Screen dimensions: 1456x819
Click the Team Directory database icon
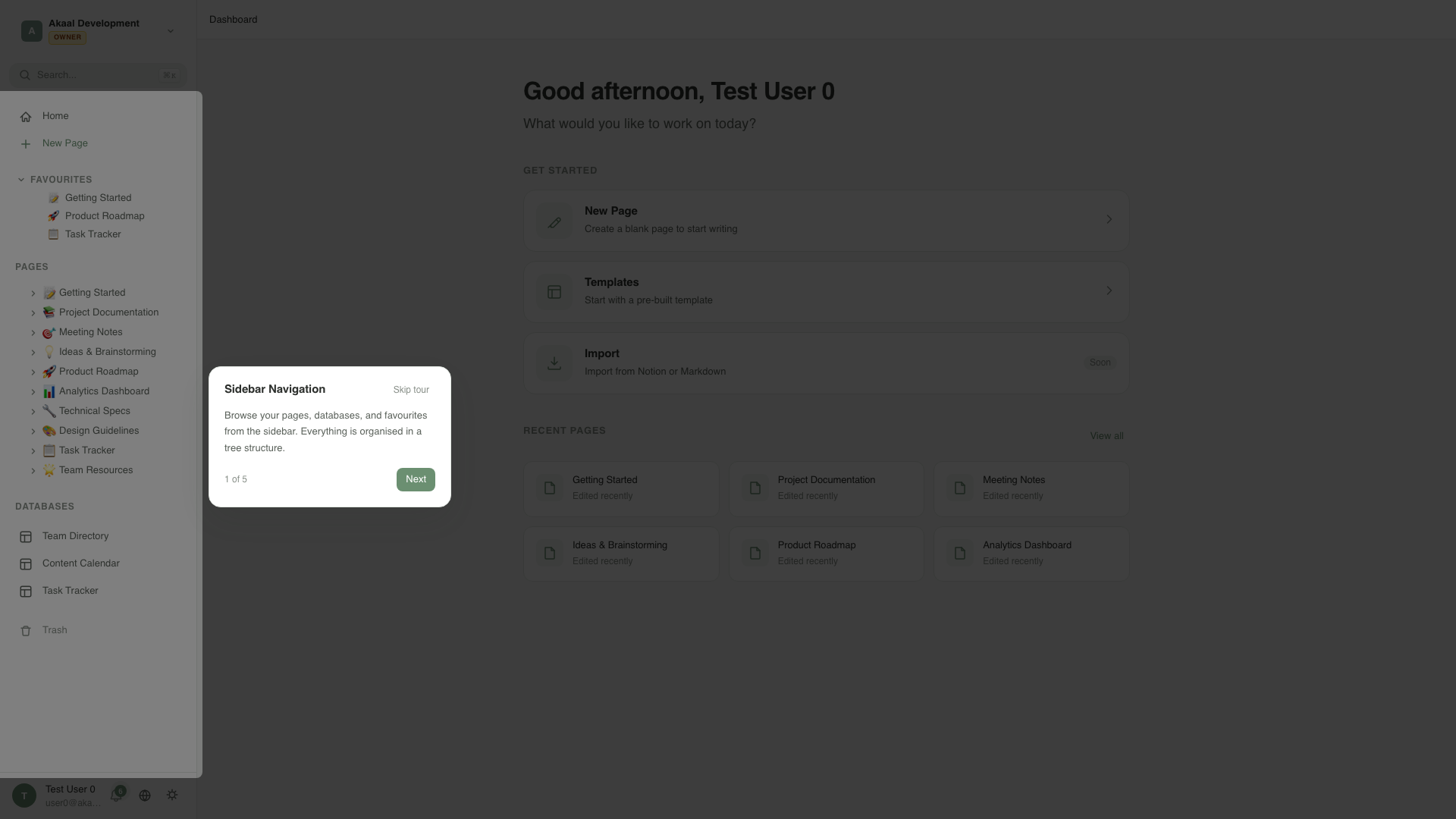point(27,536)
